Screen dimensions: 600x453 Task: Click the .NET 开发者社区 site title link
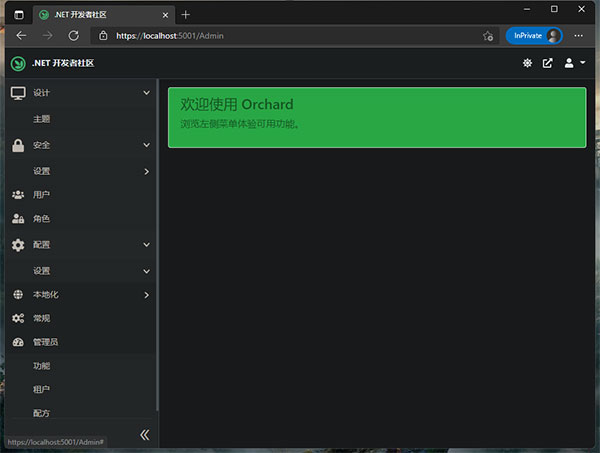coord(63,63)
